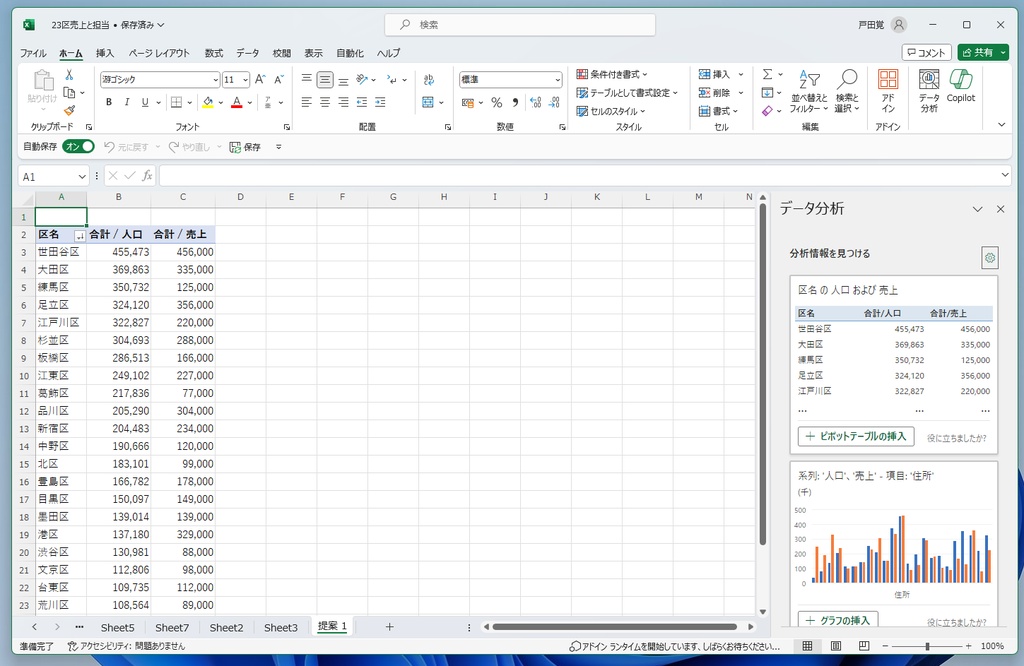1024x666 pixels.
Task: Open the ファイル menu
Action: (33, 54)
